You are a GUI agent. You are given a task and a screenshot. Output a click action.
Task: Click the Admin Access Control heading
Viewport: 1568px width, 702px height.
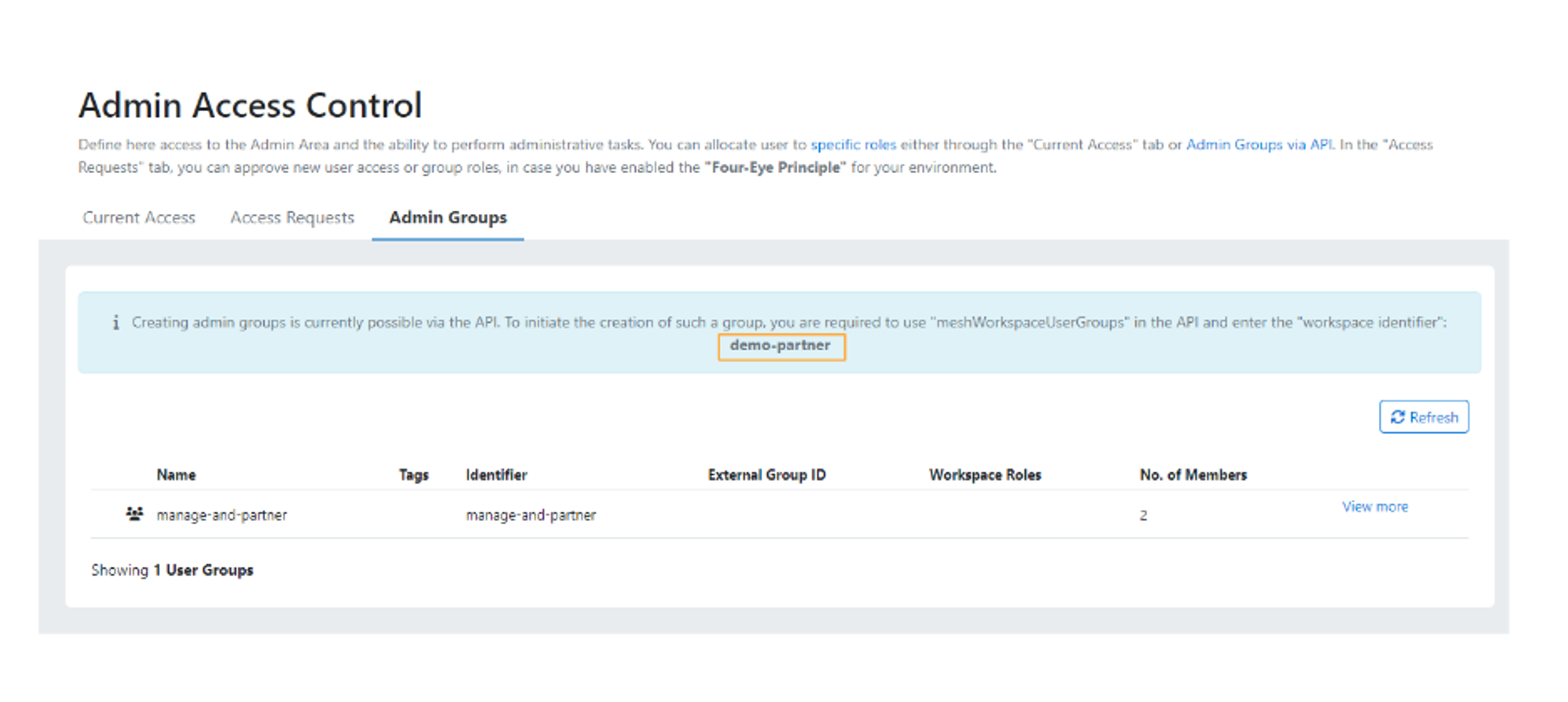click(250, 106)
